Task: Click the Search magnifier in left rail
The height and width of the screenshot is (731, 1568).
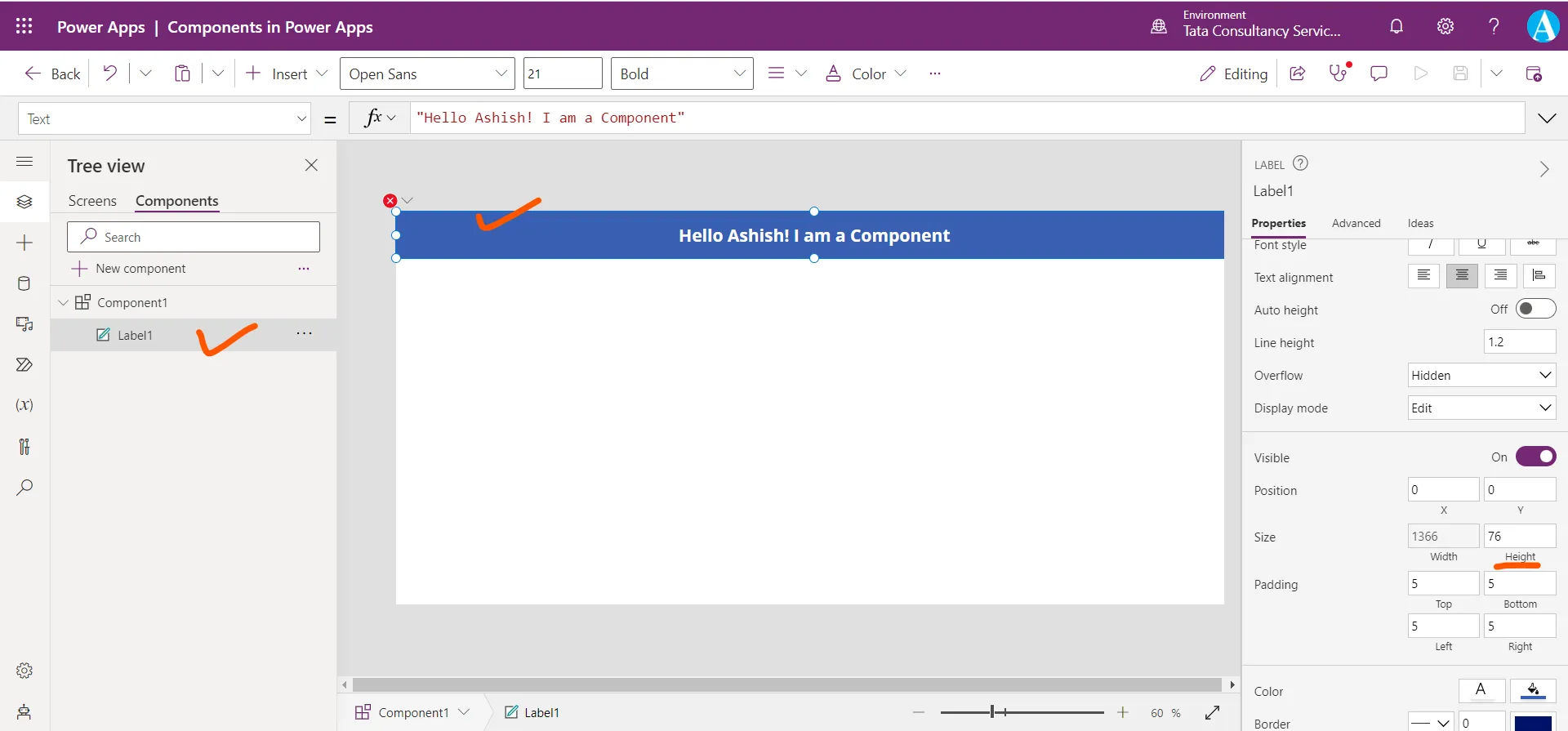Action: (24, 488)
